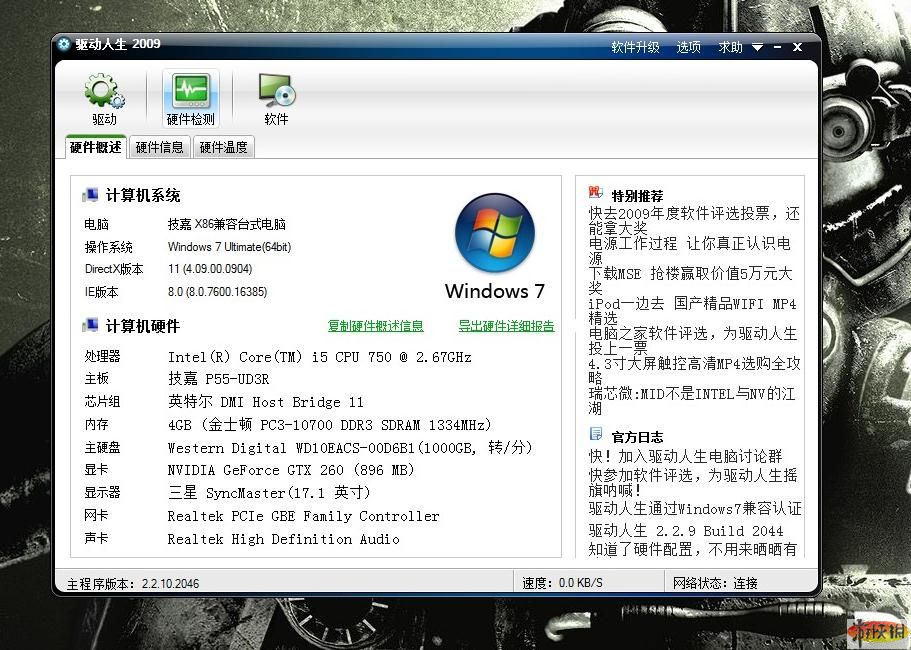
Task: Click the 复制硬件概述信息 link
Action: click(x=375, y=326)
